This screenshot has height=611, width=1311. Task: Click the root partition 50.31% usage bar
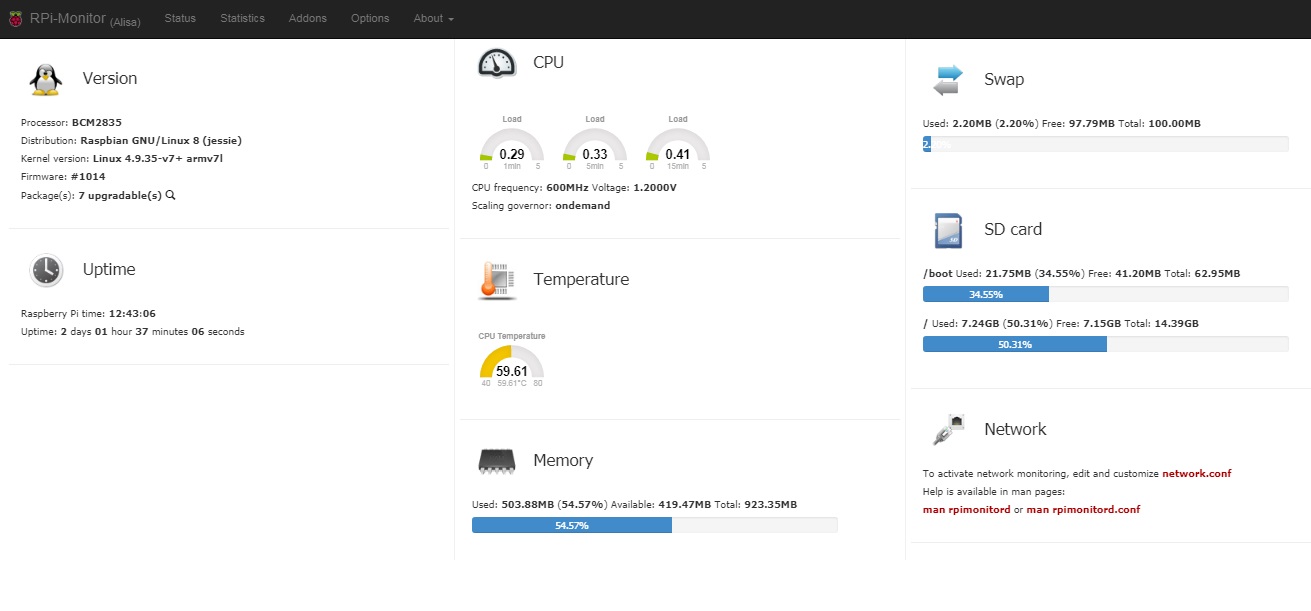click(x=1105, y=344)
